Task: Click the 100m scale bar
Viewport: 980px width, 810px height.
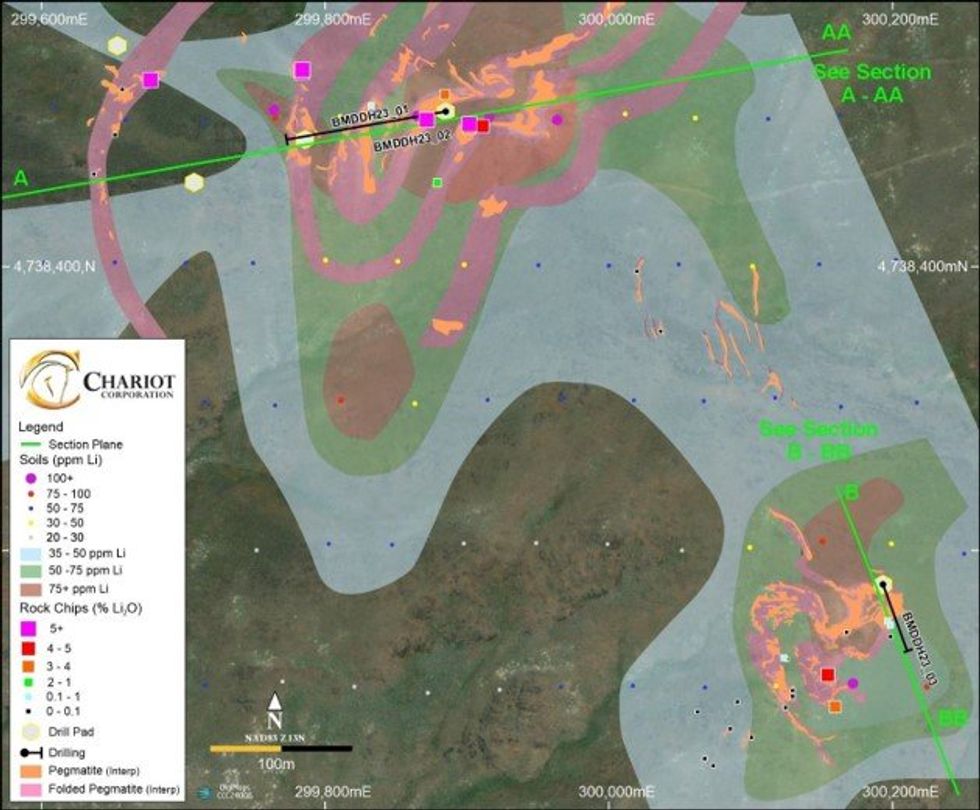Action: click(x=280, y=748)
